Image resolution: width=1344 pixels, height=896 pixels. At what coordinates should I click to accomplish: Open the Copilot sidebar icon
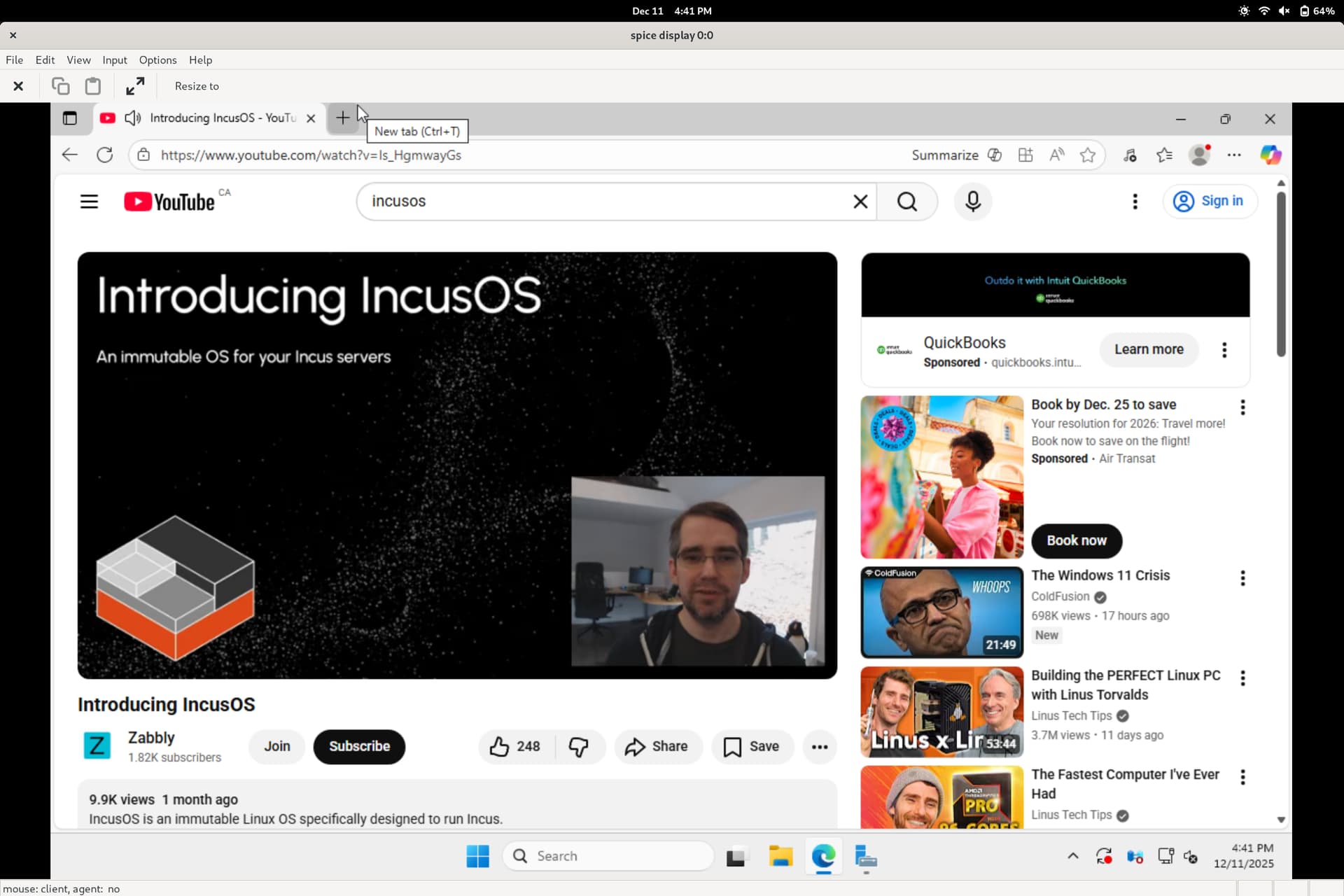tap(1270, 155)
